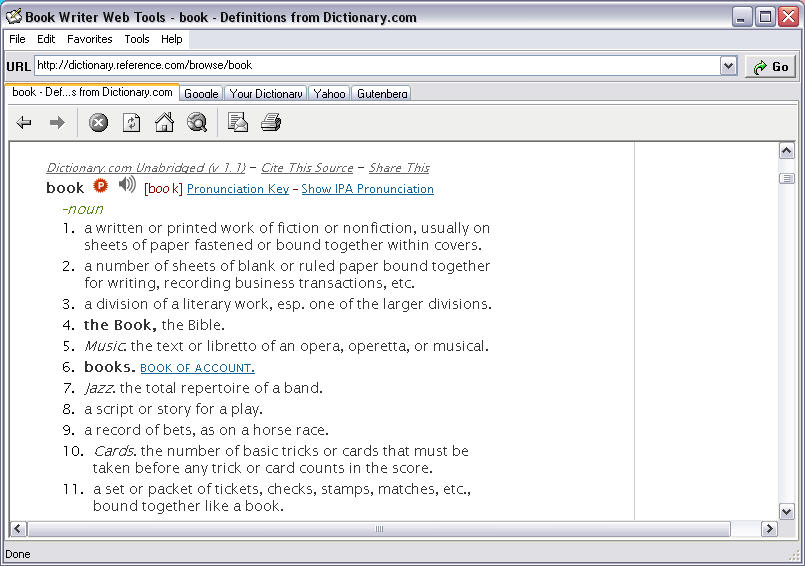Viewport: 805px width, 566px height.
Task: Click 'Music. the text or libretto' definition
Action: coord(286,346)
